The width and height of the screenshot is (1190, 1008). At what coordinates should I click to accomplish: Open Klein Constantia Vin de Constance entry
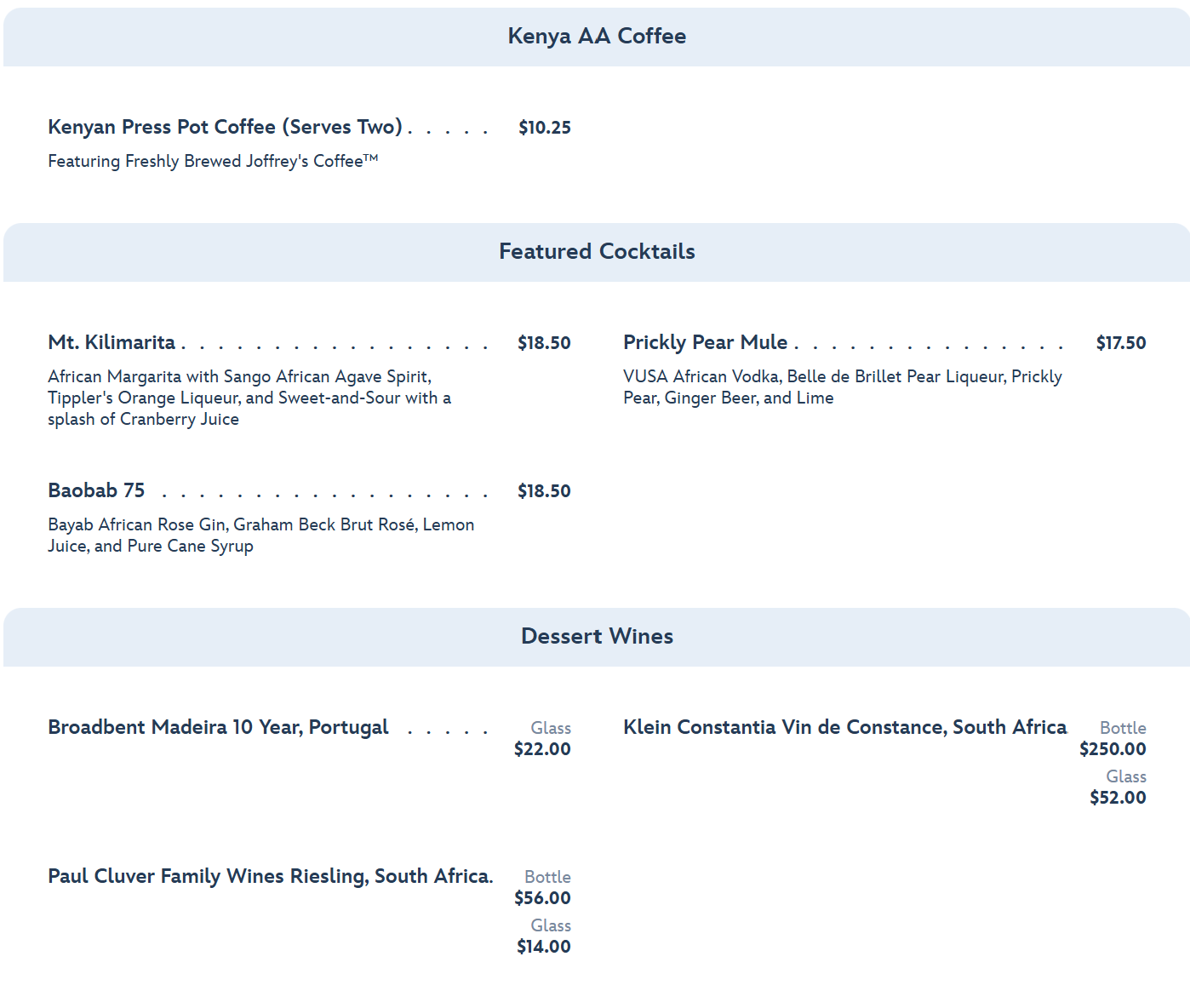coord(844,728)
